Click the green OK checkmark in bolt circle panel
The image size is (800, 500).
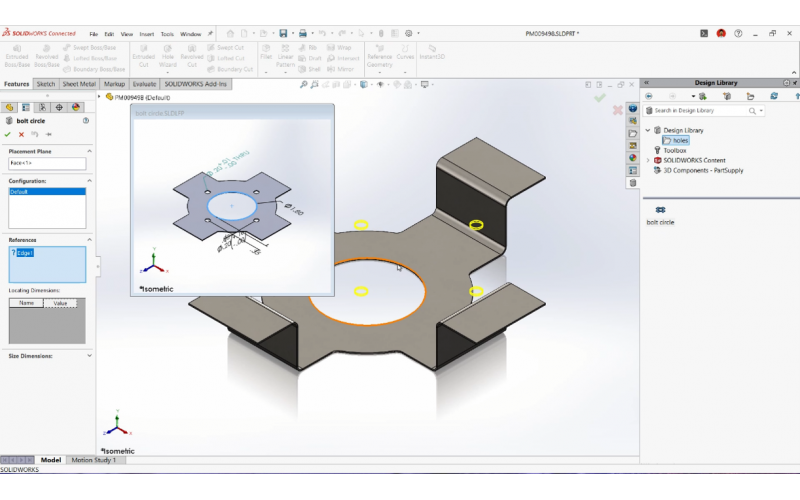tap(7, 135)
